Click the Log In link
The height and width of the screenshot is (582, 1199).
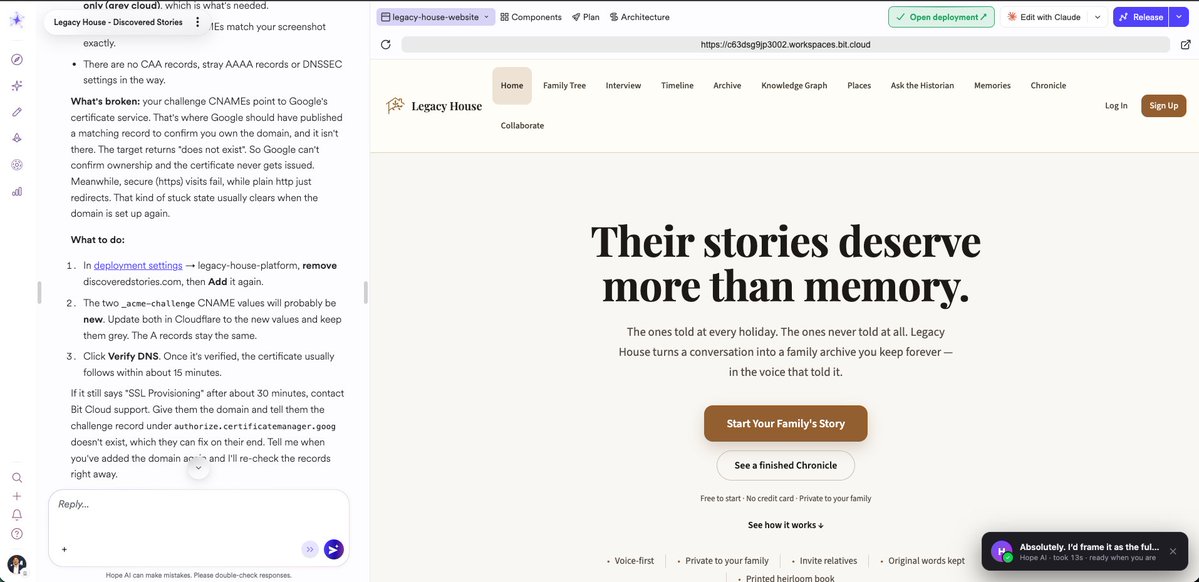pyautogui.click(x=1116, y=106)
